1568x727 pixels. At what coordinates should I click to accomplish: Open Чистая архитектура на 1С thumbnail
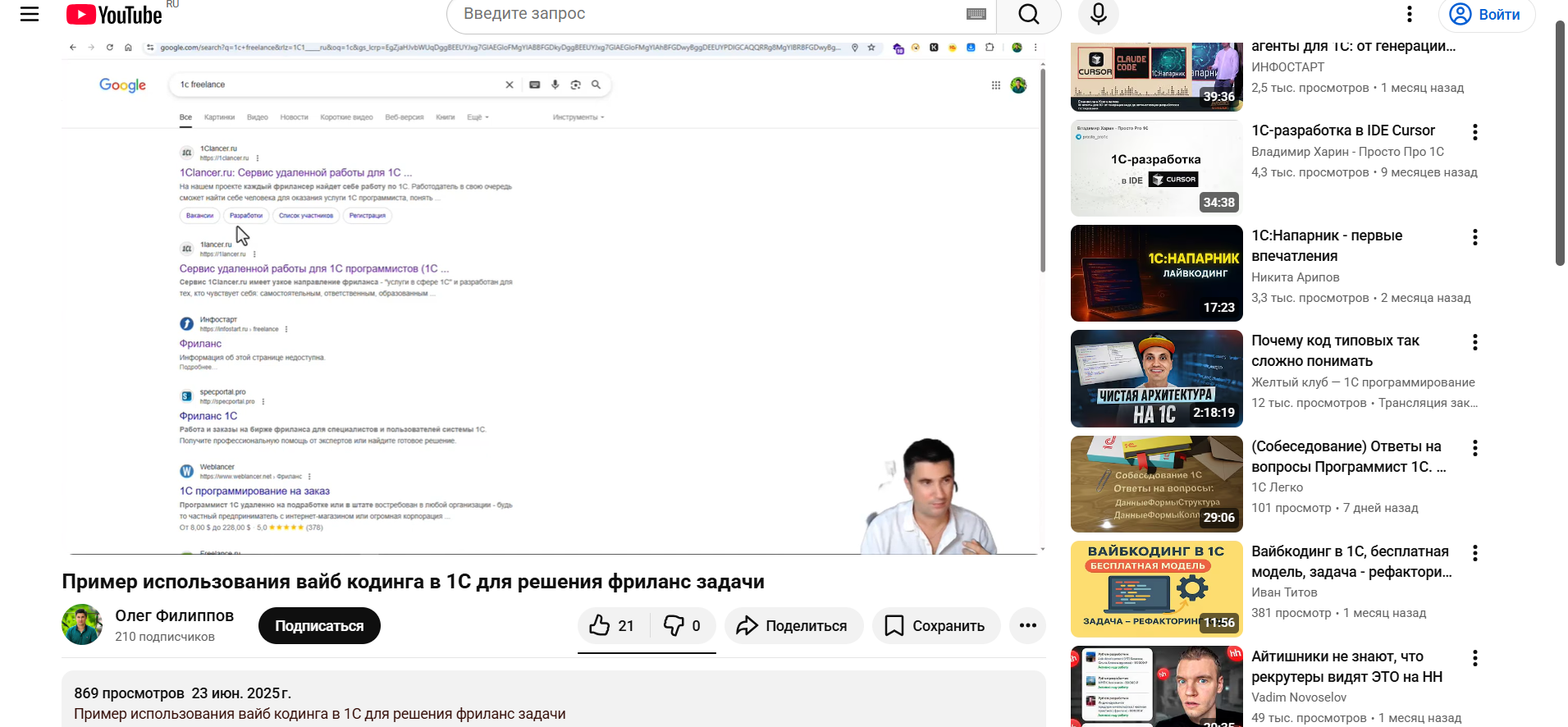coord(1156,378)
